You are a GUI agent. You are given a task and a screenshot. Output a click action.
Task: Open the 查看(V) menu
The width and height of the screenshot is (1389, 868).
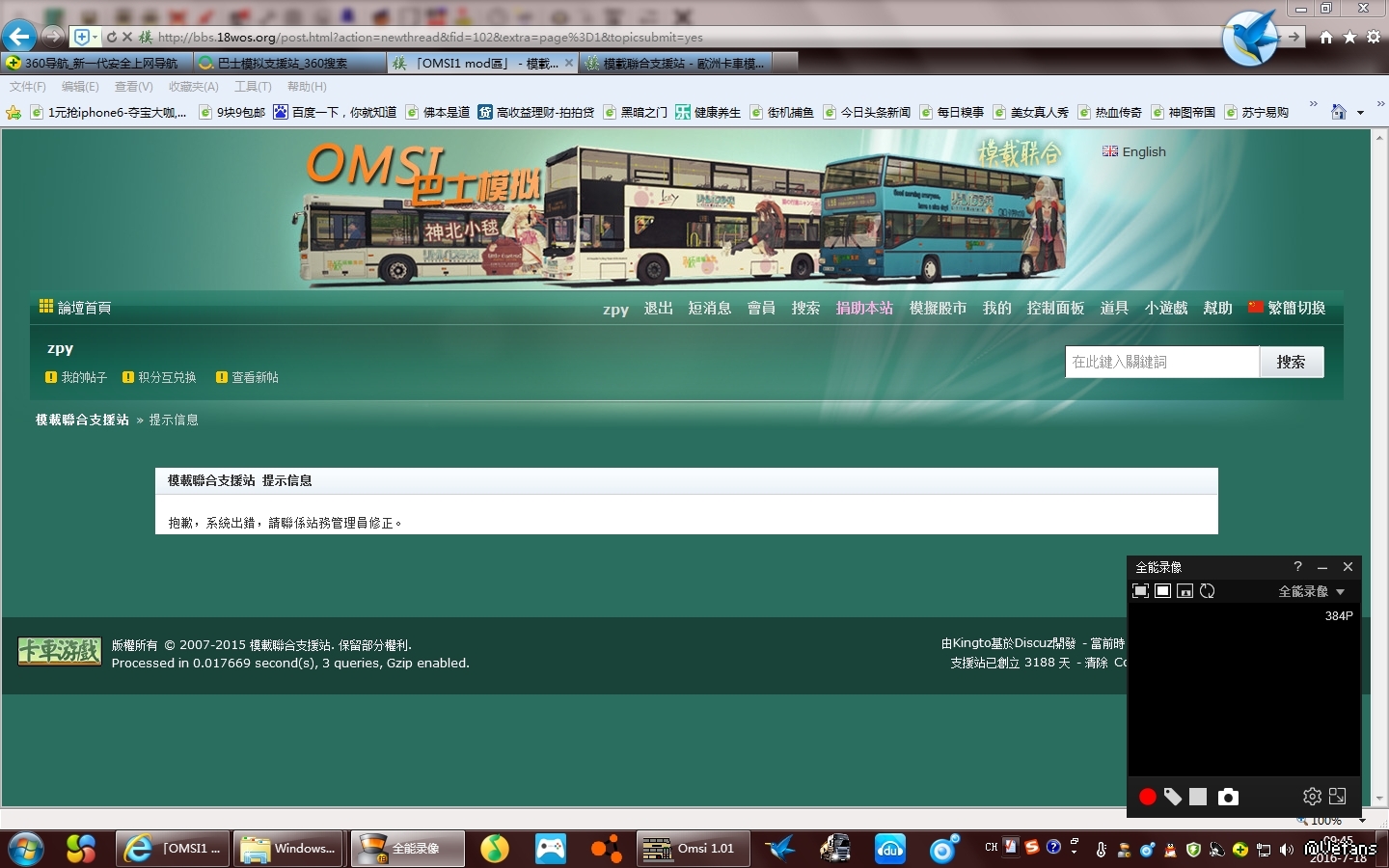[134, 87]
